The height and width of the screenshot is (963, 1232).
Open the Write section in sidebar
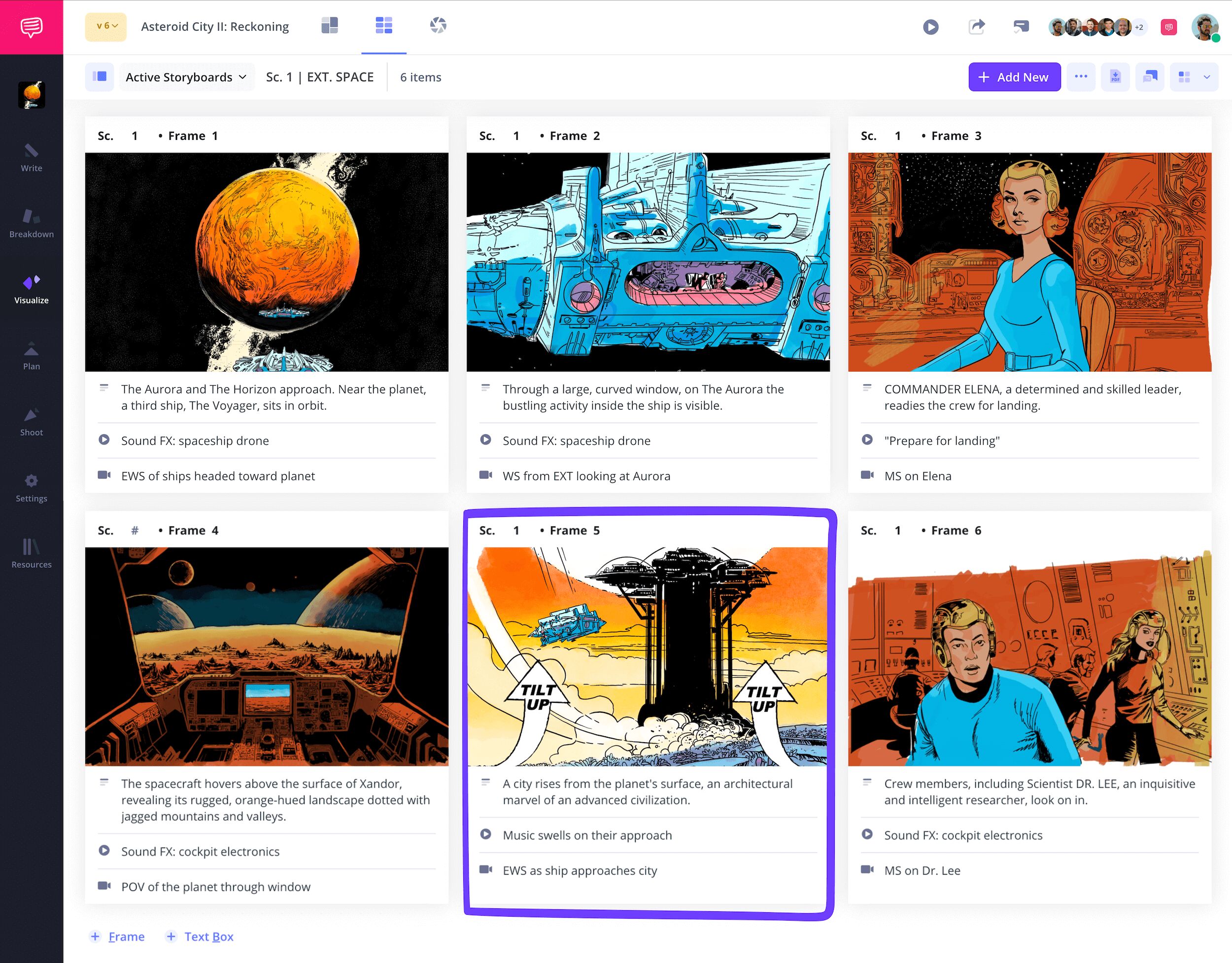(x=31, y=157)
